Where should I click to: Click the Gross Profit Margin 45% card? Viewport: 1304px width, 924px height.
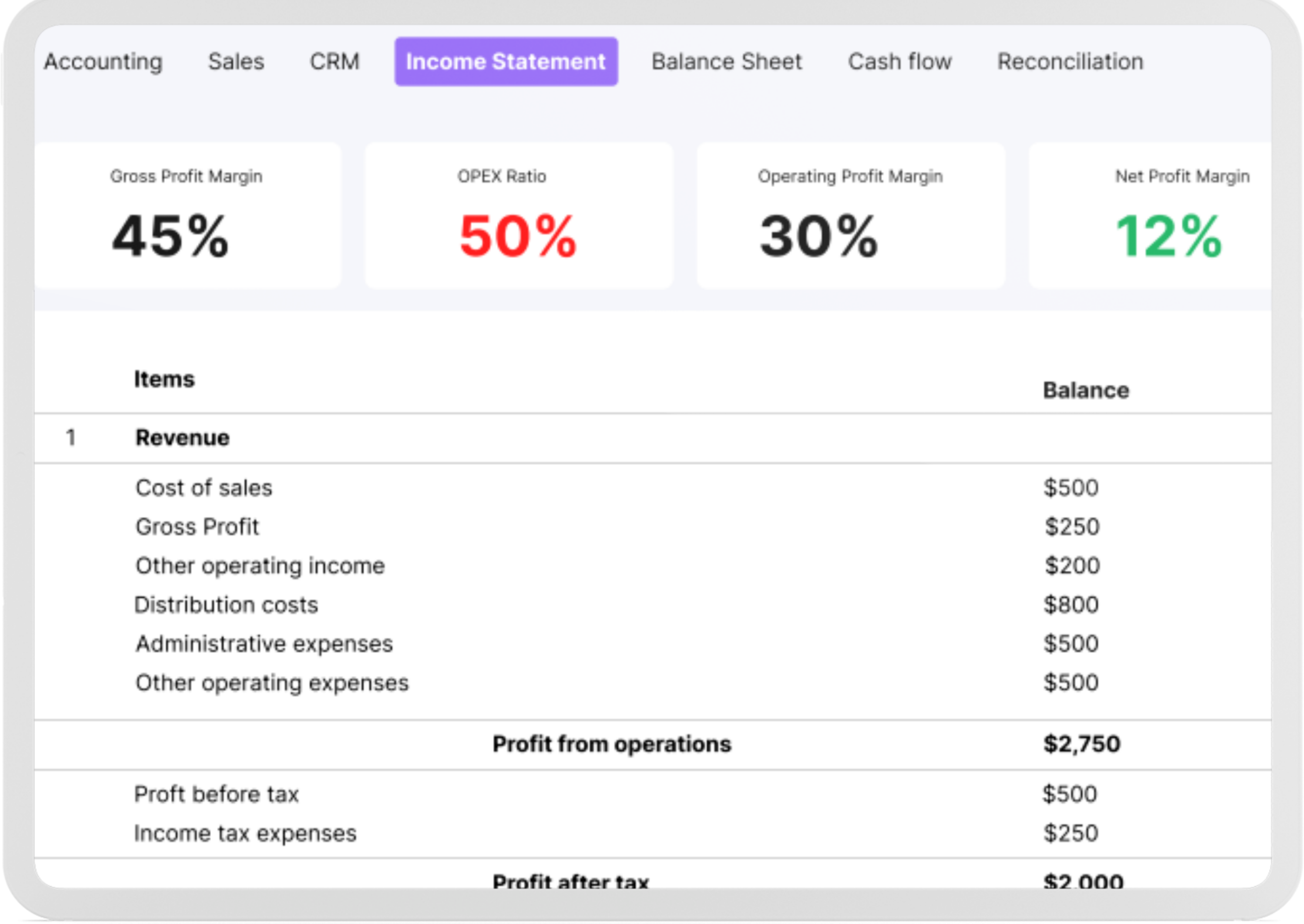[x=187, y=215]
